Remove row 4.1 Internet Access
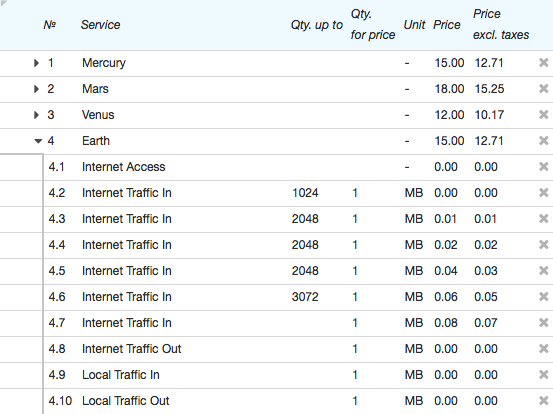The height and width of the screenshot is (414, 553). coord(543,166)
